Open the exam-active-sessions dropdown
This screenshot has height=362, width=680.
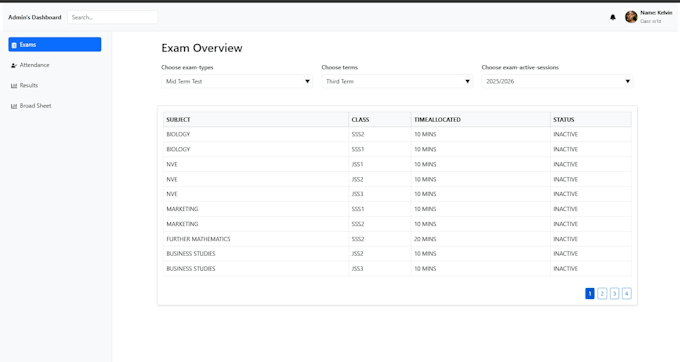tap(557, 81)
